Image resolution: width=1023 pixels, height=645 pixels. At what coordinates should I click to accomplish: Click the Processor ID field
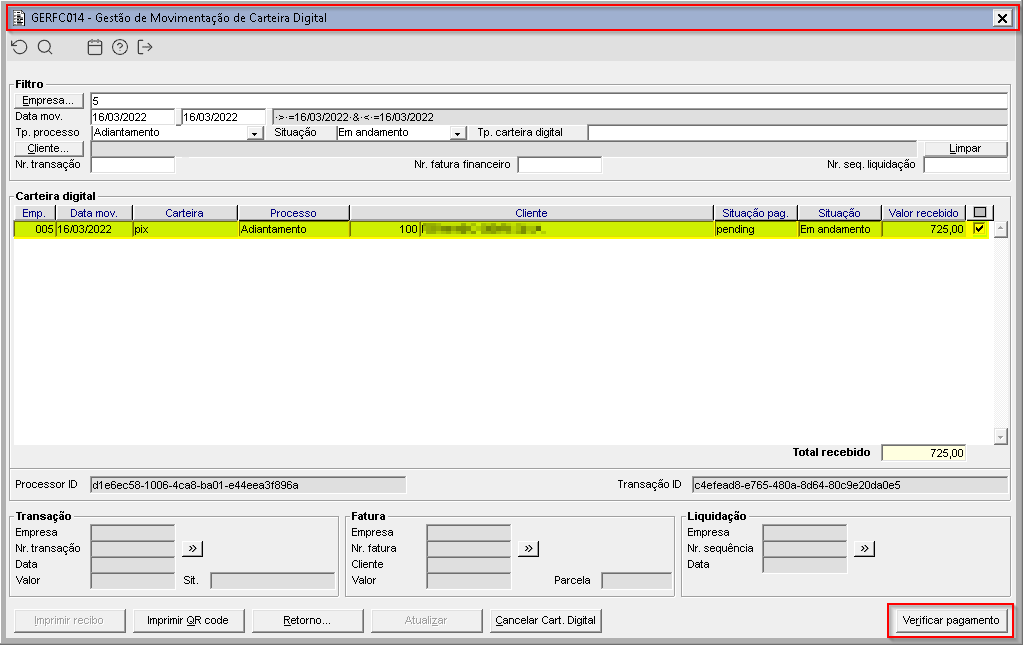coord(248,485)
